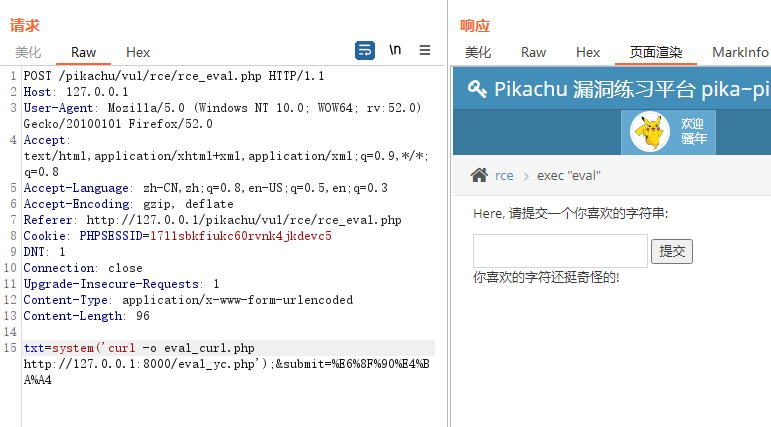Click the DNT header line
771x427 pixels.
(44, 252)
